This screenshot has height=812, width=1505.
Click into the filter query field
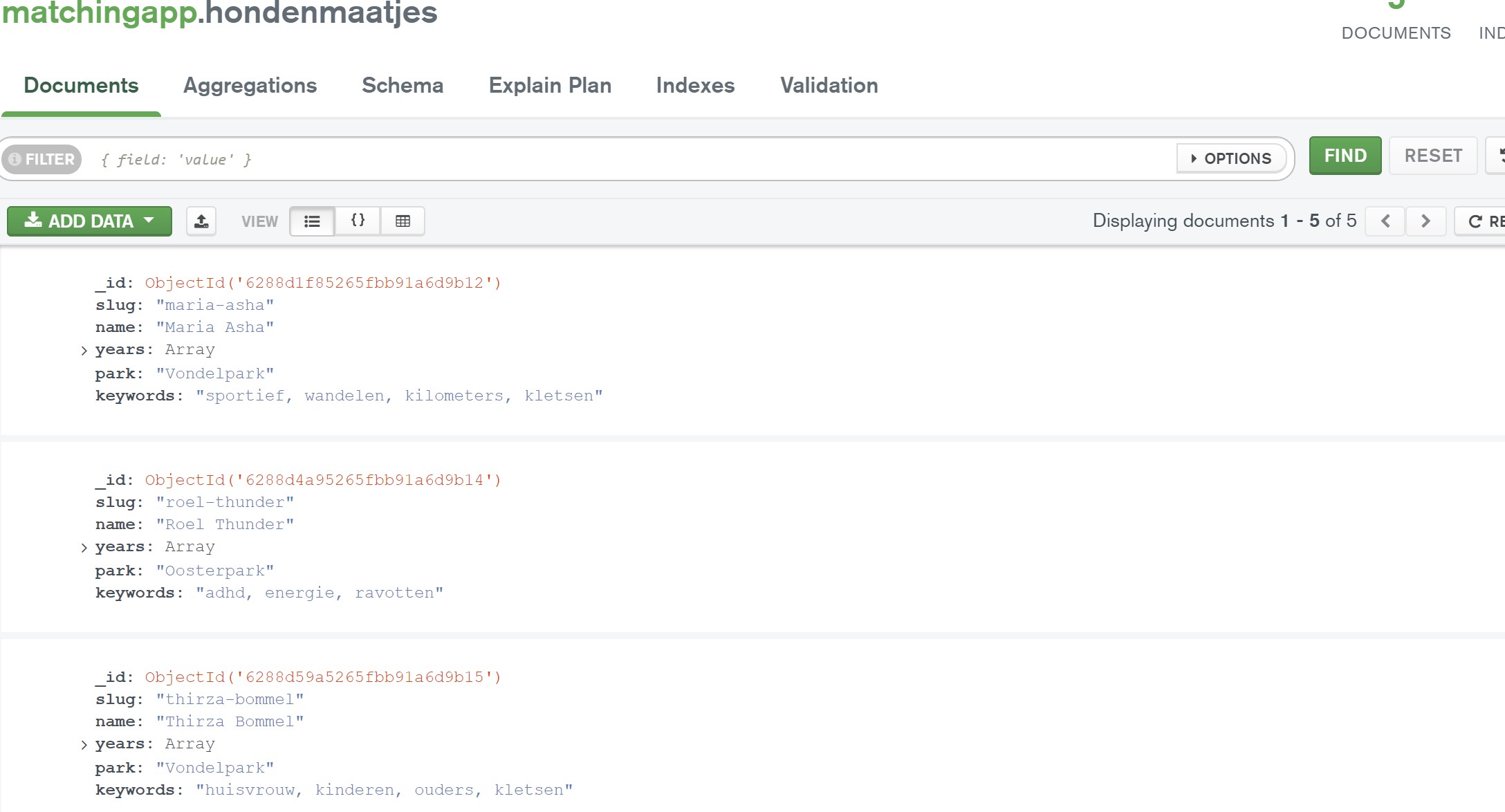(622, 160)
